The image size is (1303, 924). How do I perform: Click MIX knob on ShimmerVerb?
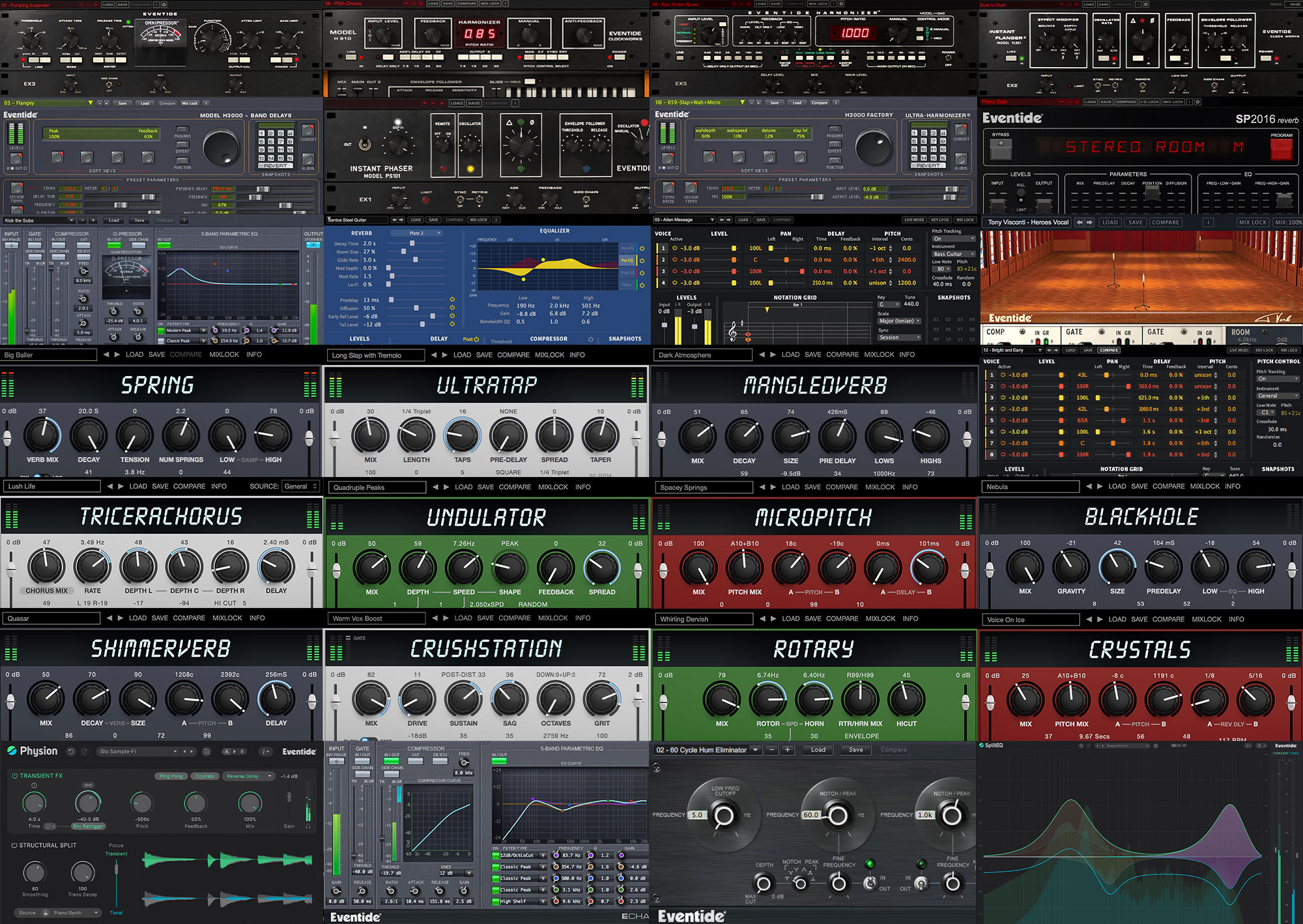click(x=46, y=699)
